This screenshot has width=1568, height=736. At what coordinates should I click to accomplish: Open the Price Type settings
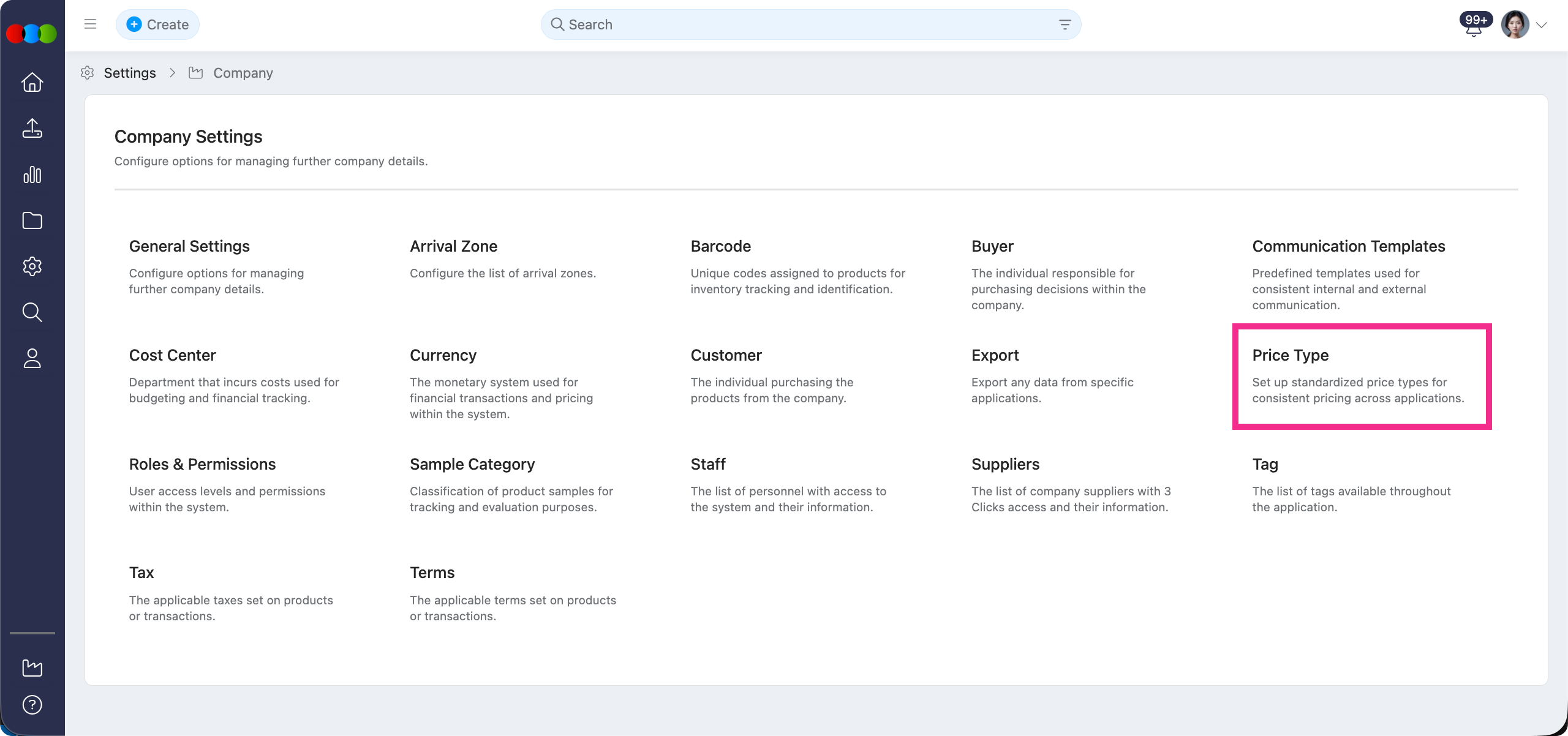coord(1290,355)
